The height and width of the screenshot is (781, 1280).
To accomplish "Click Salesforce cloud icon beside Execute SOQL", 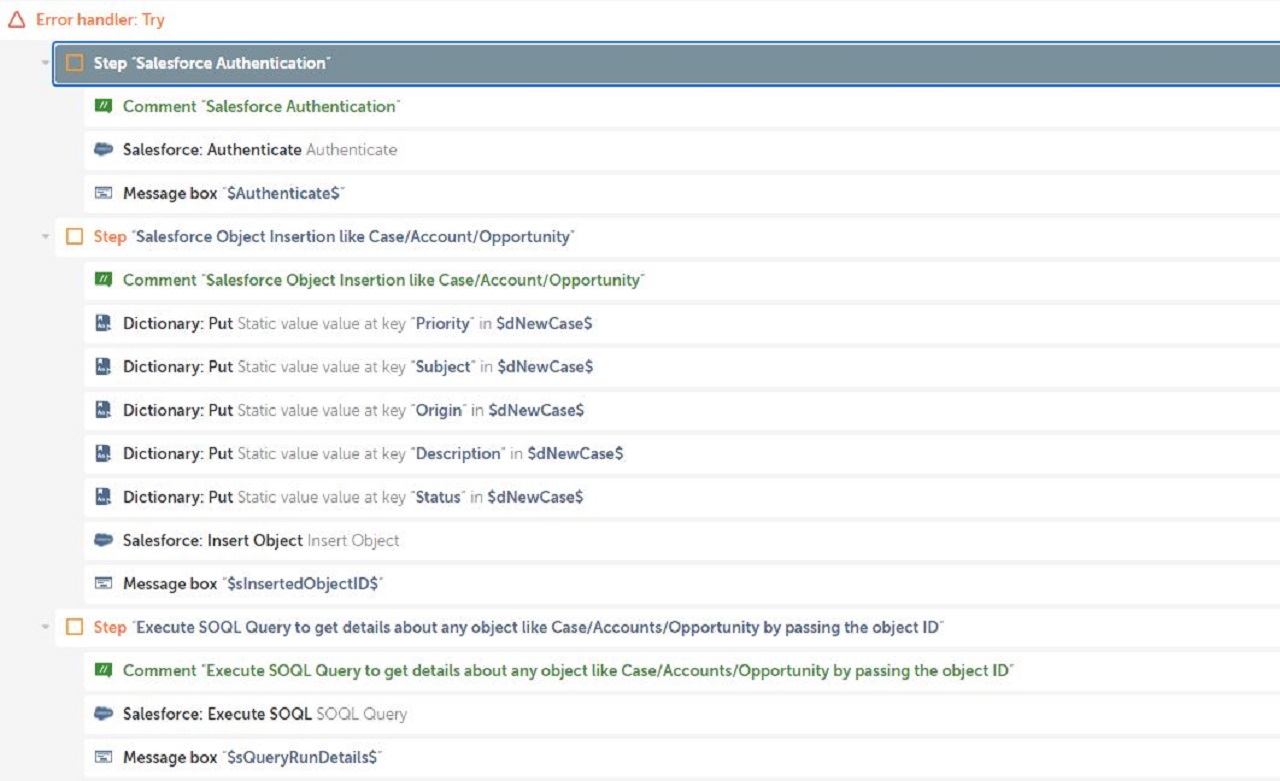I will tap(103, 714).
